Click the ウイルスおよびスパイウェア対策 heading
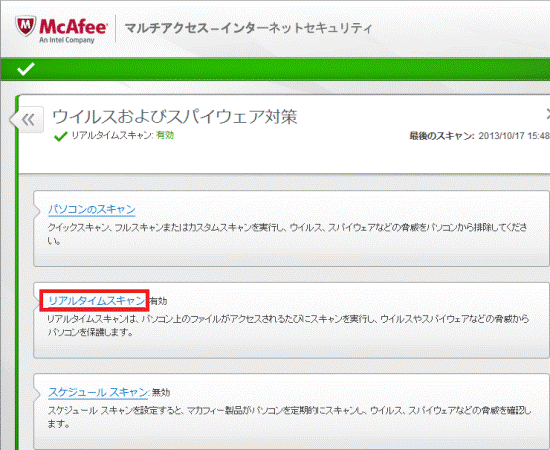This screenshot has height=450, width=550. [x=175, y=117]
